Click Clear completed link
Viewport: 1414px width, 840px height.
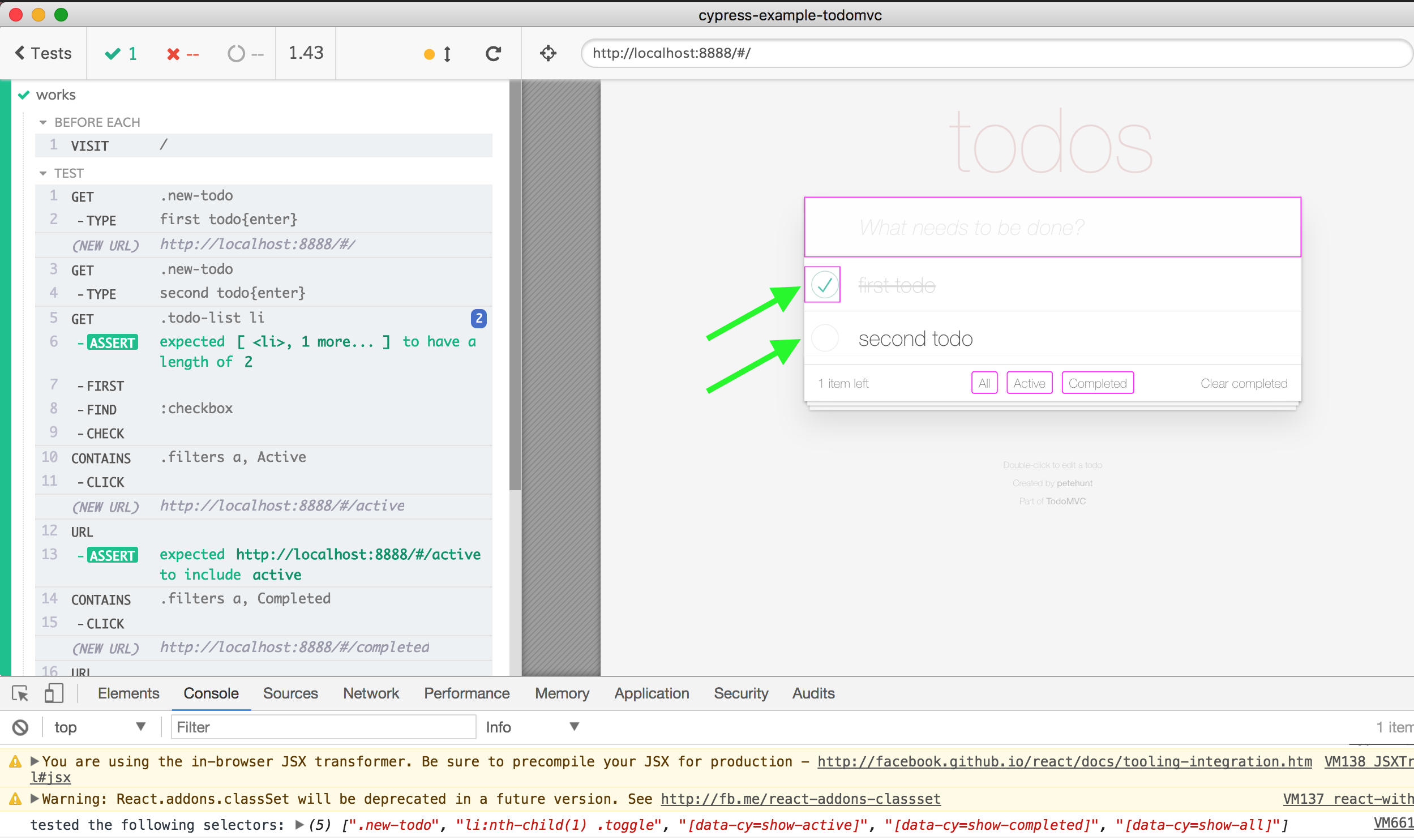pos(1244,384)
